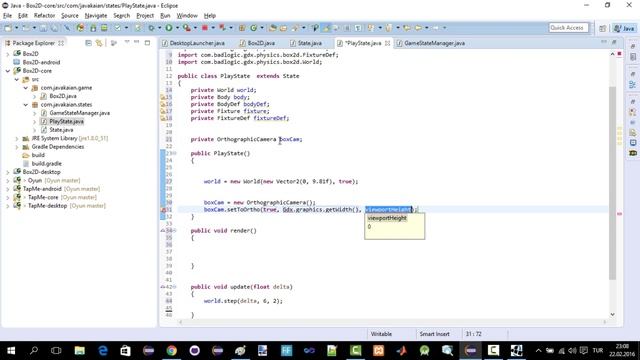Select GameStateManager.java in Package Explorer
The width and height of the screenshot is (640, 360).
[79, 113]
